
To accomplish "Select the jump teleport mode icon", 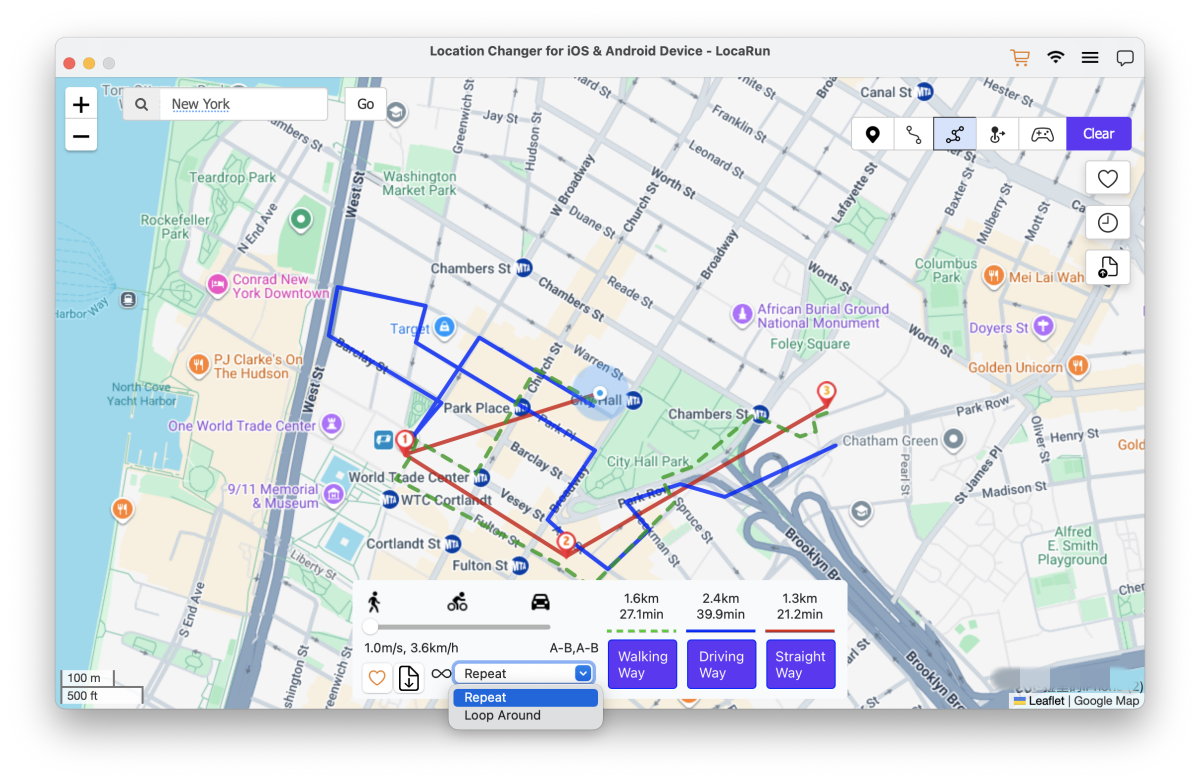I will pos(997,134).
